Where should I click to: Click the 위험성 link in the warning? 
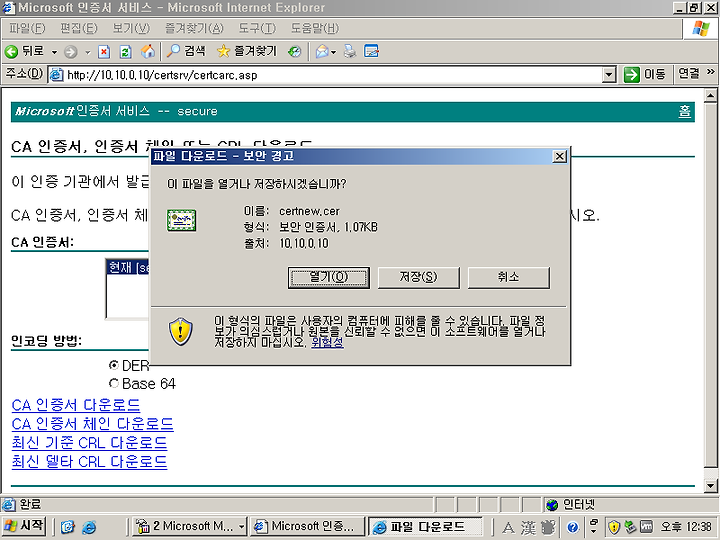327,343
